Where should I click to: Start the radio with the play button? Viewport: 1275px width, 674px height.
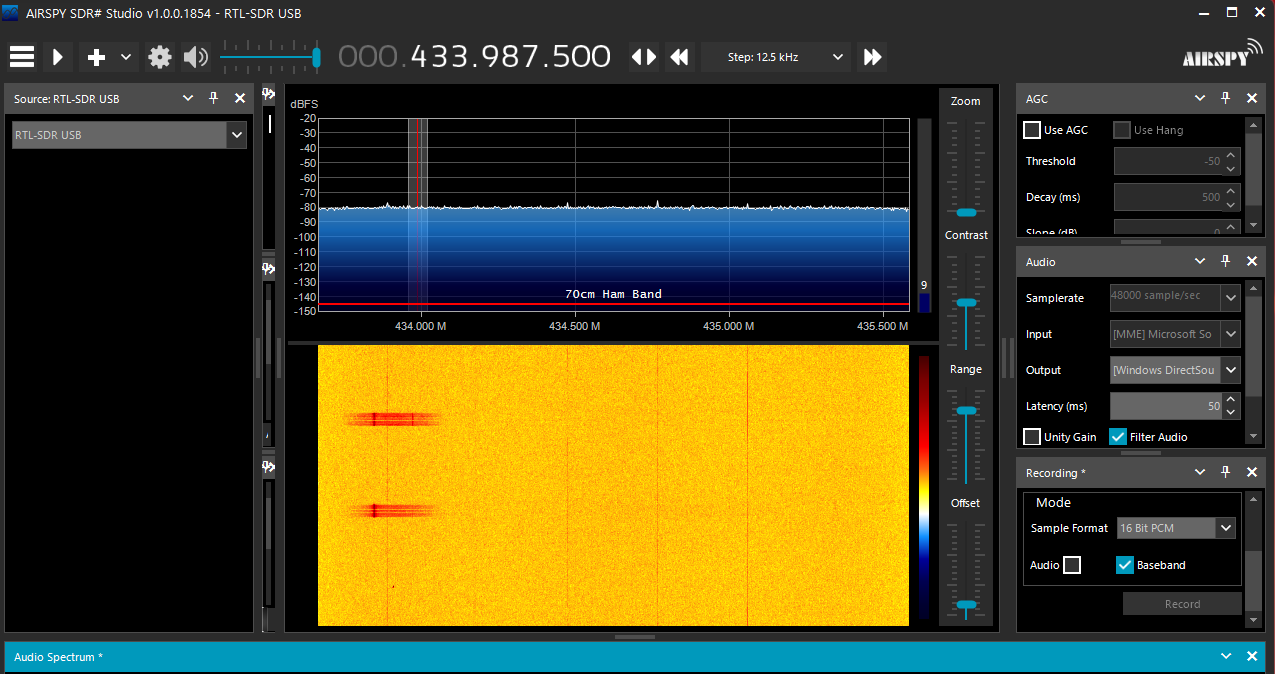click(58, 57)
